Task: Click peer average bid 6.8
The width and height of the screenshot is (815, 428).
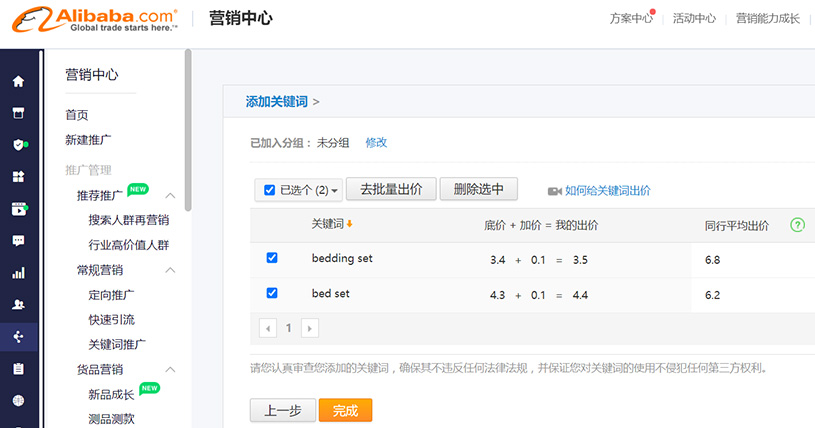Action: (713, 260)
